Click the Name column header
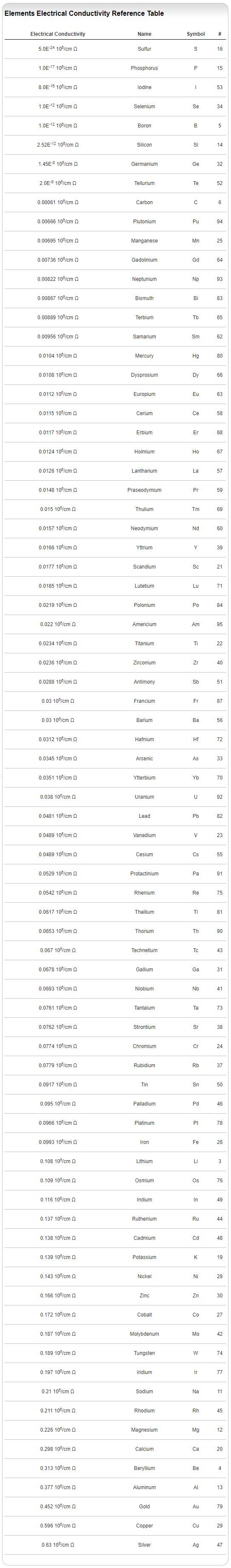Screen dimensions: 231x1568 pos(144,34)
